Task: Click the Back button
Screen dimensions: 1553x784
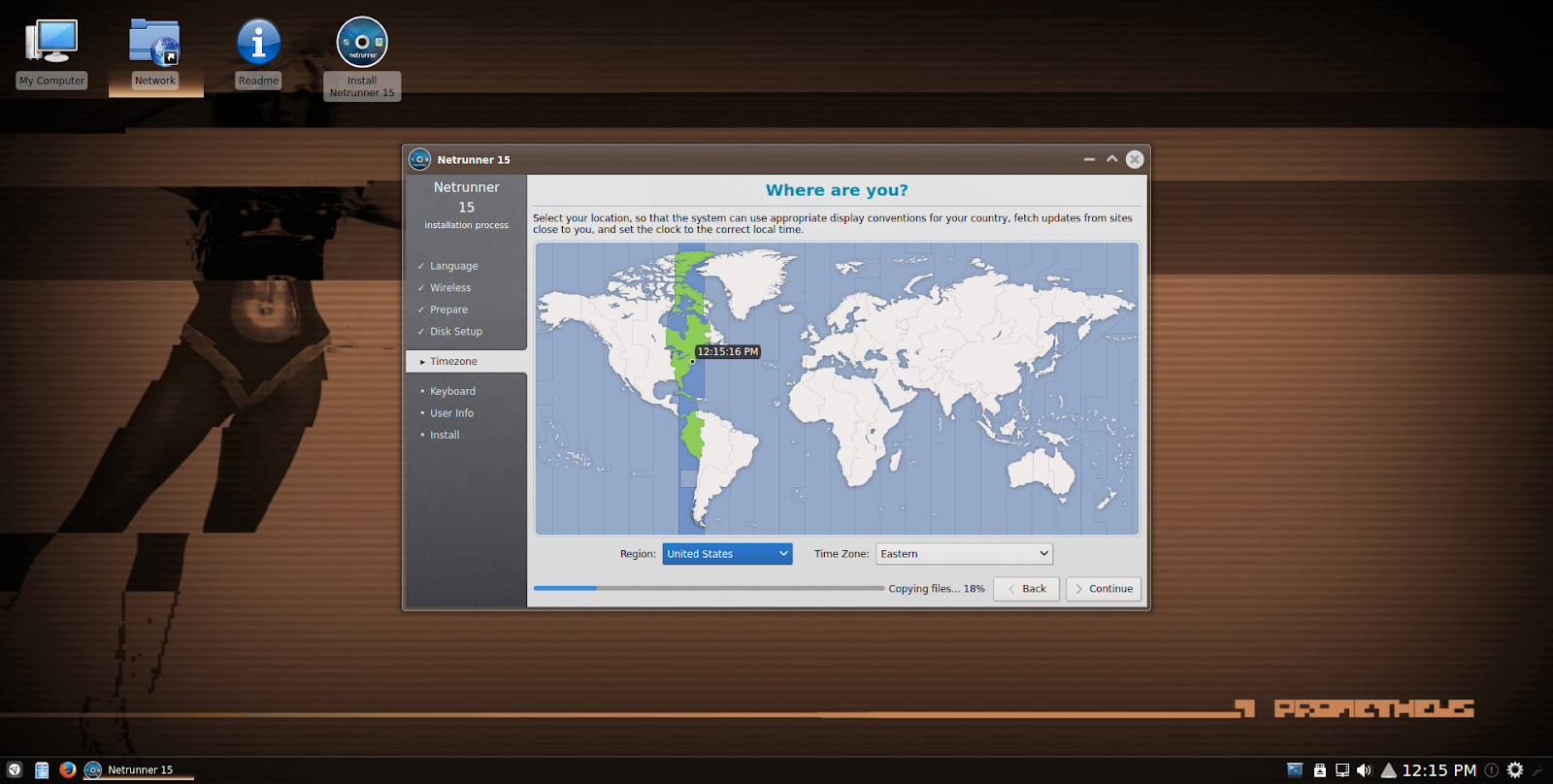Action: tap(1026, 589)
